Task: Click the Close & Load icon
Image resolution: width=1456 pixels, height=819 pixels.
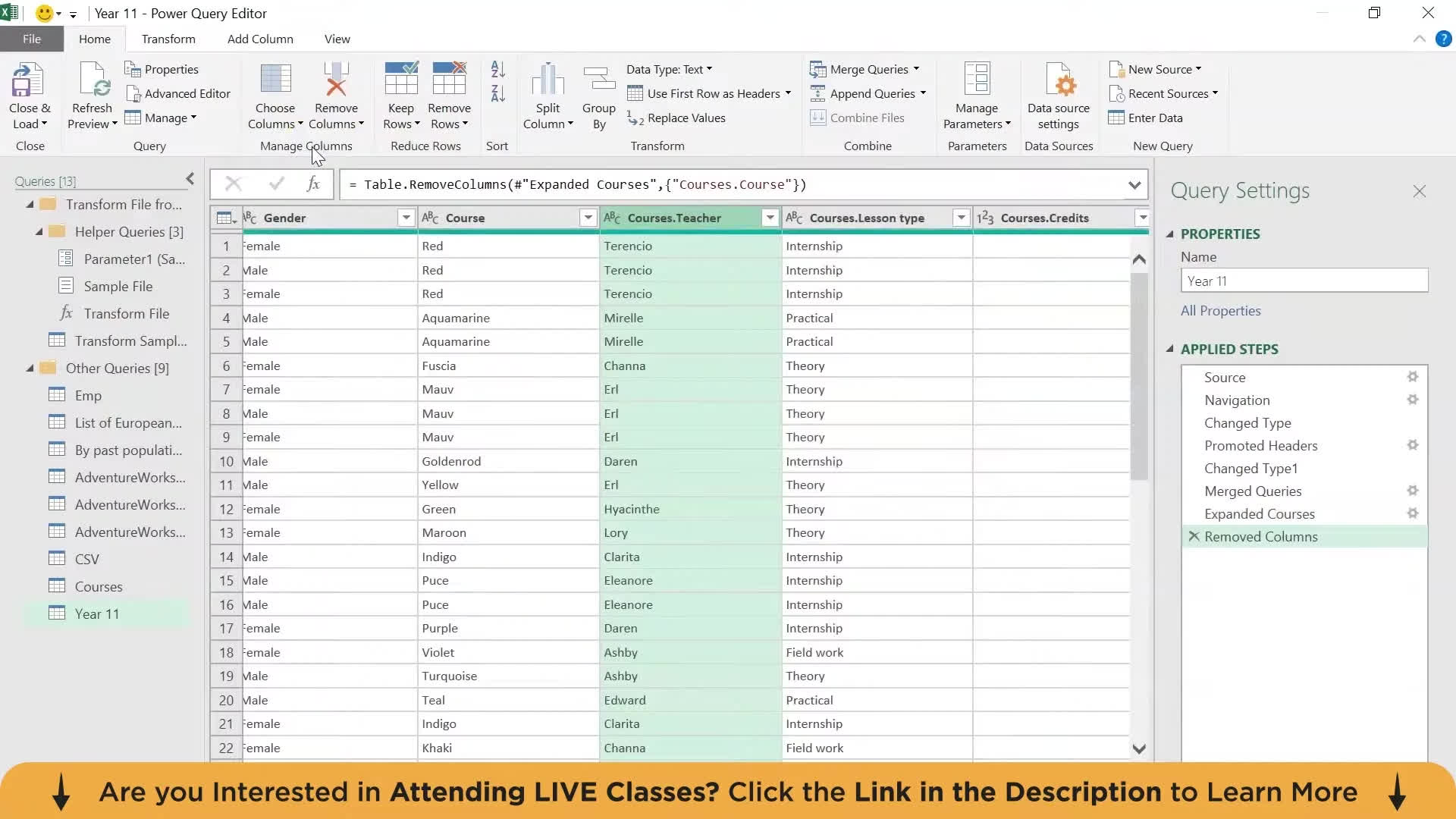Action: click(x=28, y=80)
